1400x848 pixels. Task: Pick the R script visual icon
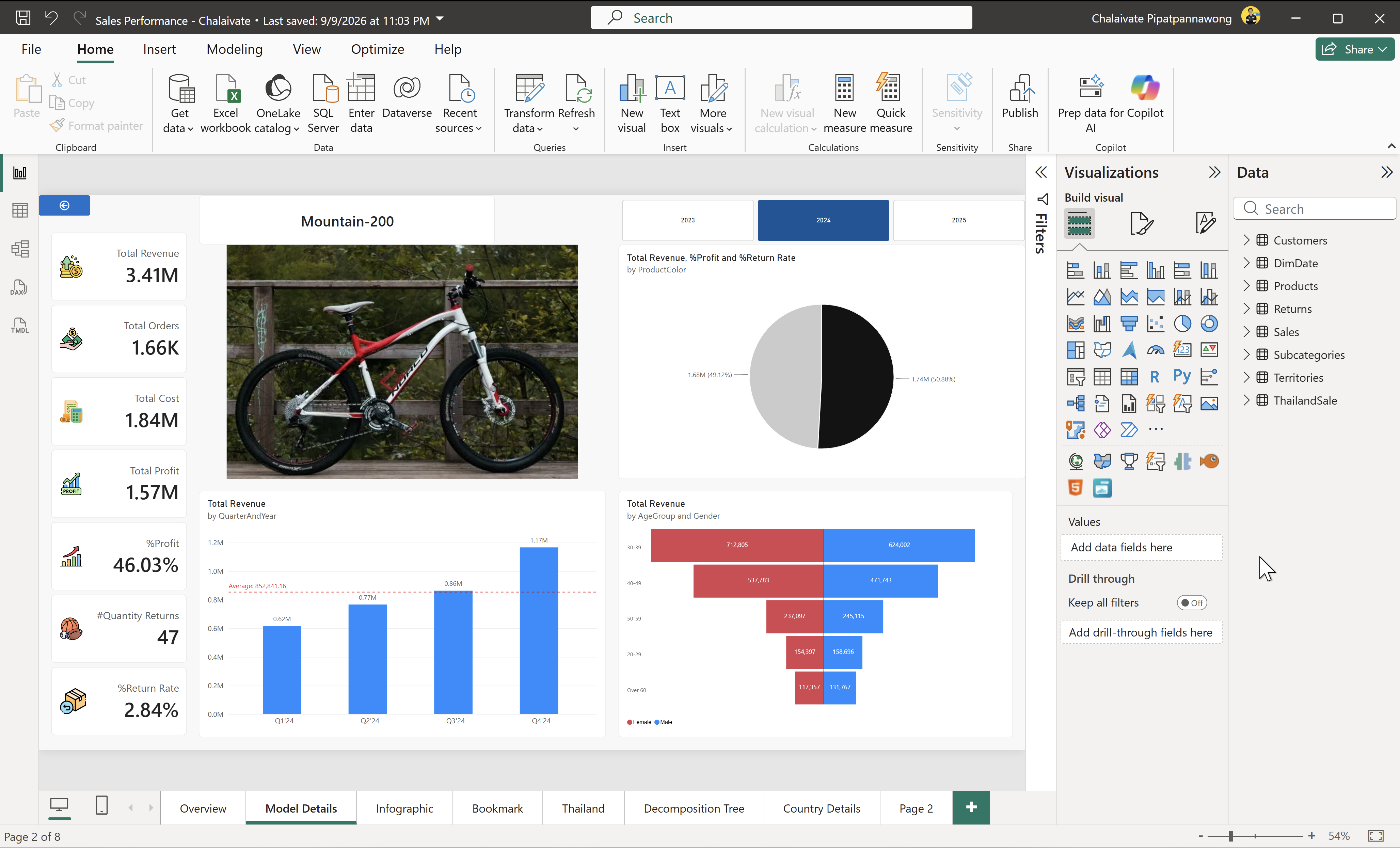point(1155,376)
